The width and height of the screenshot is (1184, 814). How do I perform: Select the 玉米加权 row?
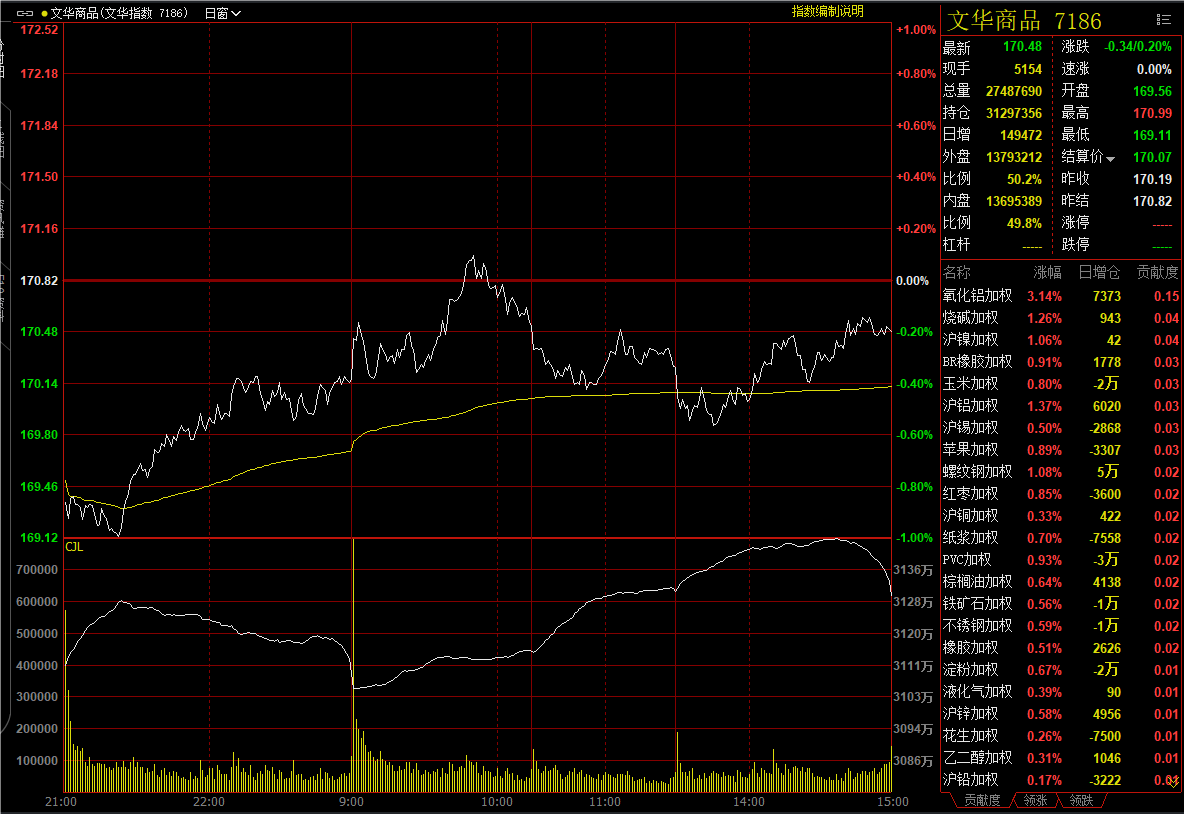click(x=1061, y=384)
